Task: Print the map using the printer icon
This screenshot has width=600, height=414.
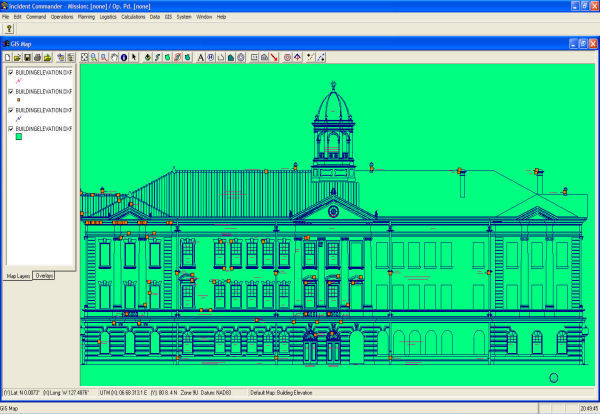Action: pos(38,57)
